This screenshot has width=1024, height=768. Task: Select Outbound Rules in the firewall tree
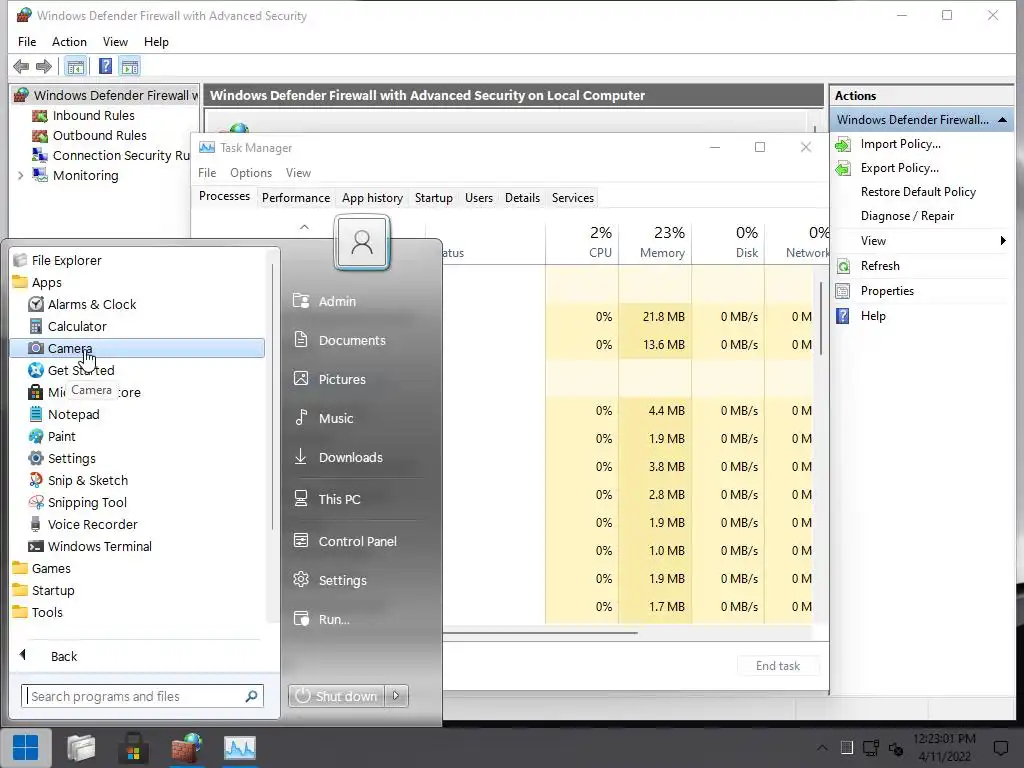pyautogui.click(x=99, y=136)
